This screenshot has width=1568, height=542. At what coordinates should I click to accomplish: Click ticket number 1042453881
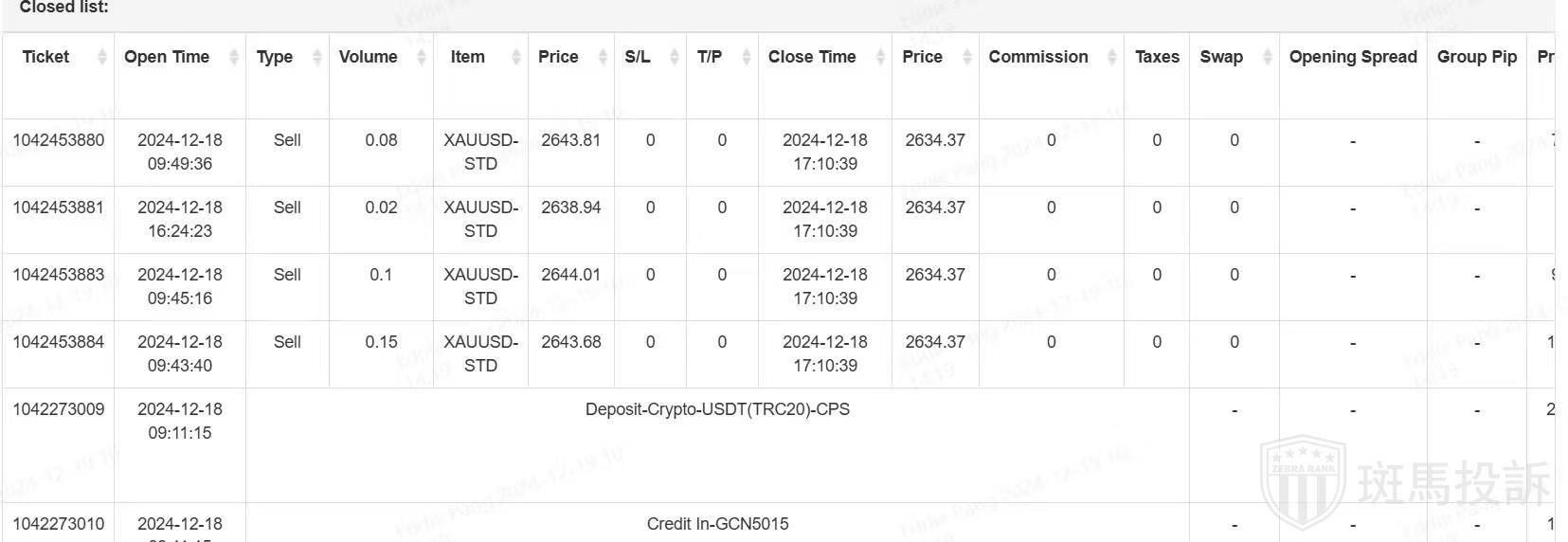[59, 208]
